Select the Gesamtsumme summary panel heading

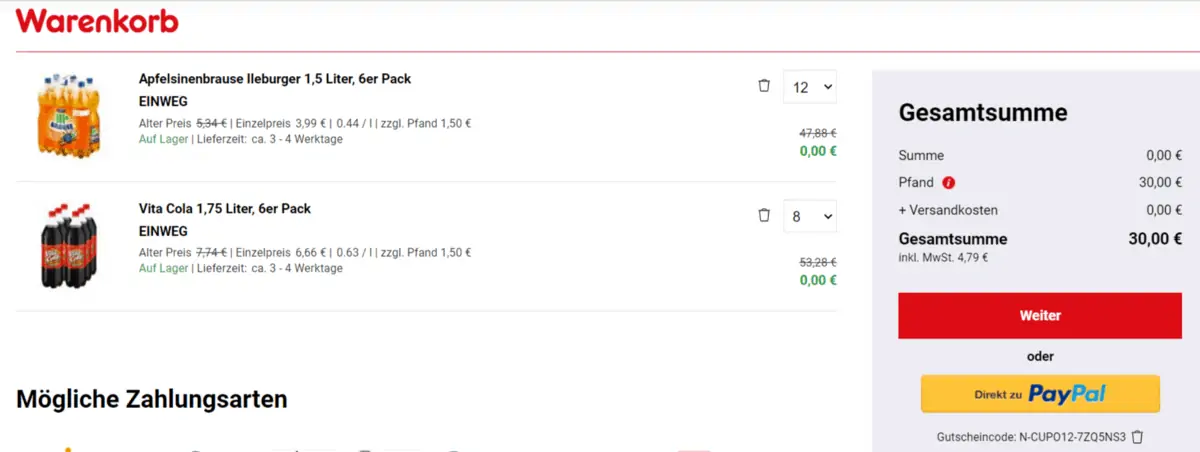click(983, 112)
